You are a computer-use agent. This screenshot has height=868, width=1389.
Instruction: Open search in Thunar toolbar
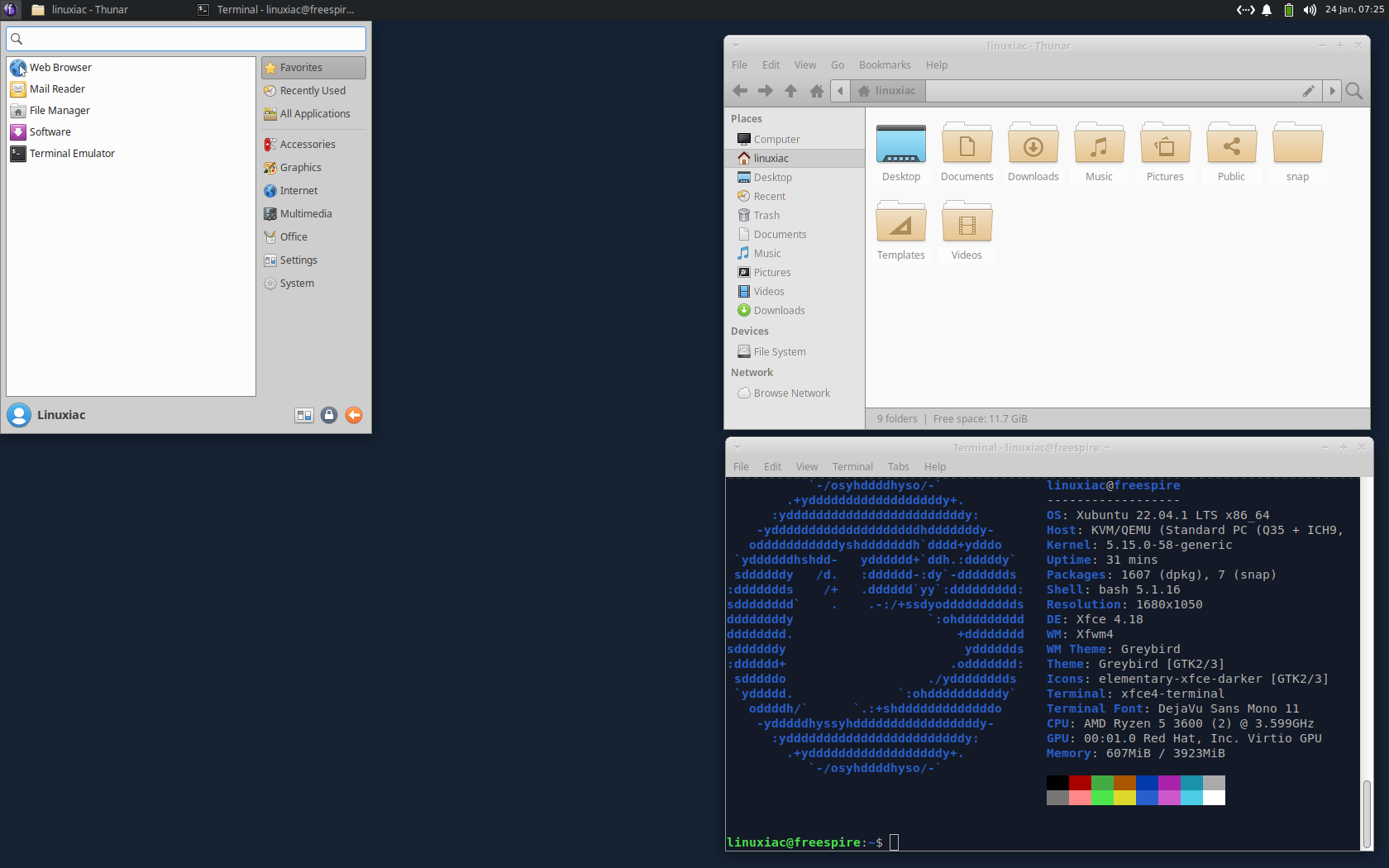point(1354,91)
